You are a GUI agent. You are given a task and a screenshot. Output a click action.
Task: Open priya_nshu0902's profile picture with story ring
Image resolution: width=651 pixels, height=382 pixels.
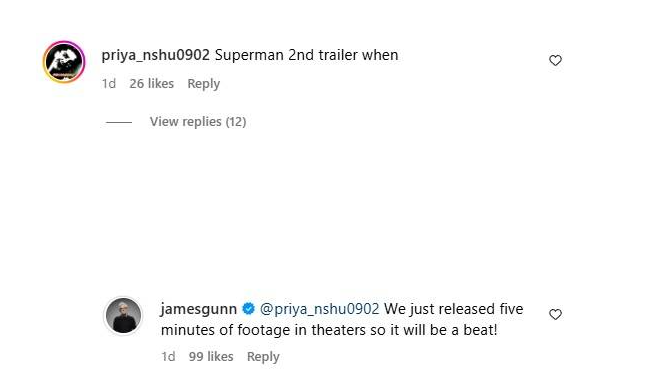click(64, 62)
